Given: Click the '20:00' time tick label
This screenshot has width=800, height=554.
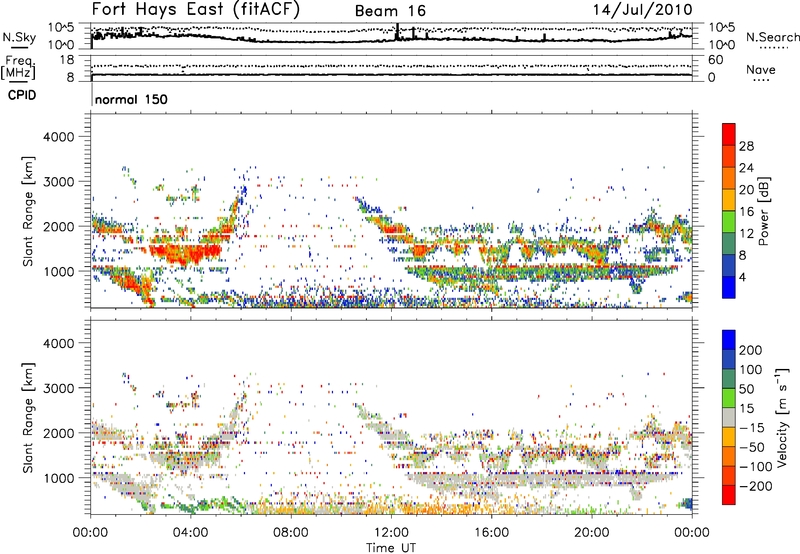Looking at the screenshot, I should click(591, 533).
